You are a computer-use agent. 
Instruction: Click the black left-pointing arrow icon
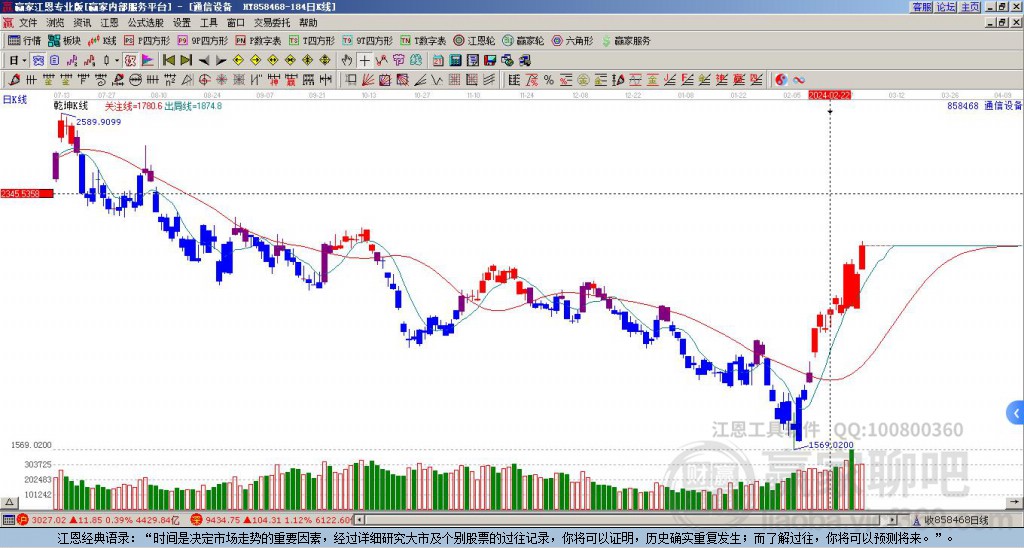(204, 60)
